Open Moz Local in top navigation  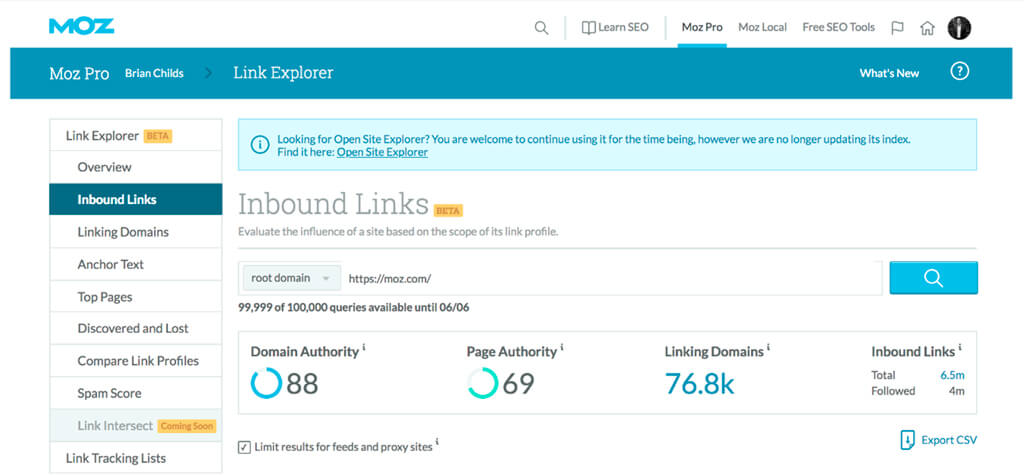click(x=762, y=27)
